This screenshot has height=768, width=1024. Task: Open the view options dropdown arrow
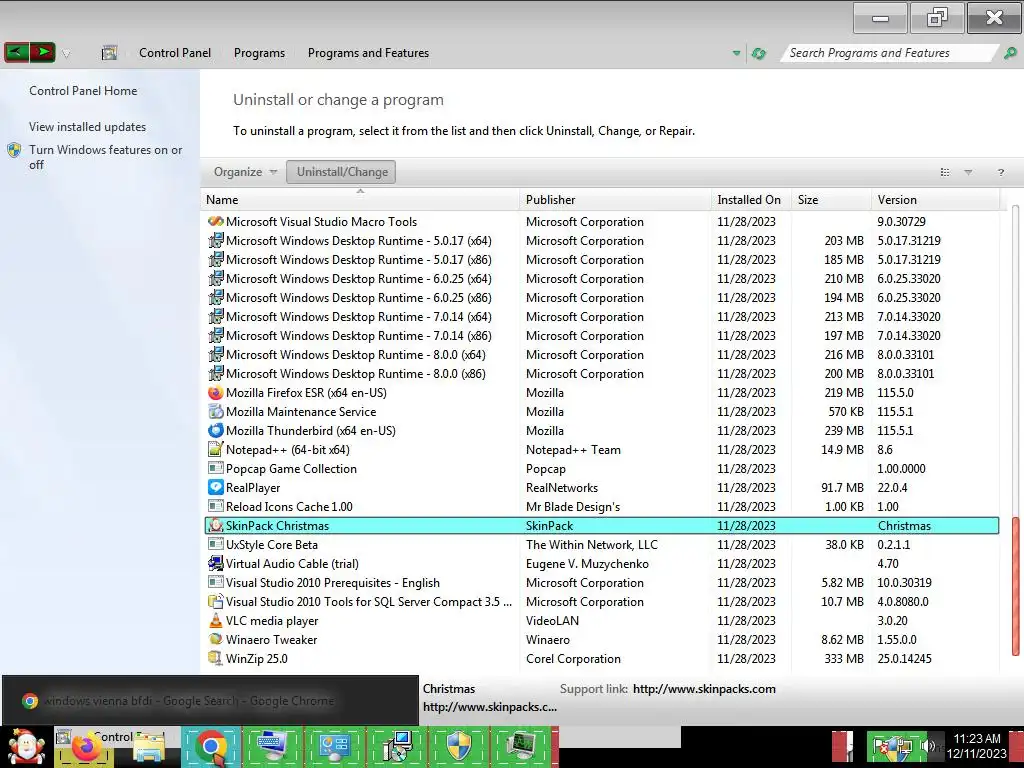968,172
